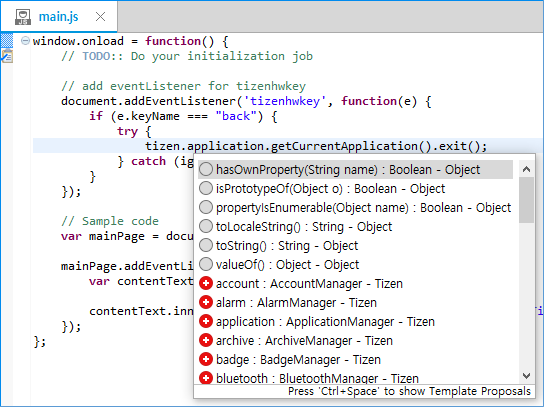Click the try keyword in code
Image resolution: width=544 pixels, height=407 pixels.
pos(127,132)
